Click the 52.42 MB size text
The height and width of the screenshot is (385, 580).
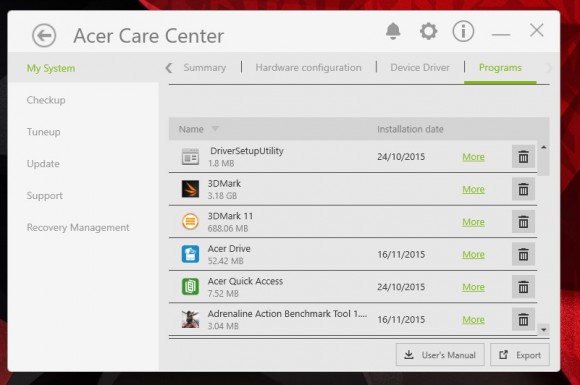pyautogui.click(x=226, y=261)
